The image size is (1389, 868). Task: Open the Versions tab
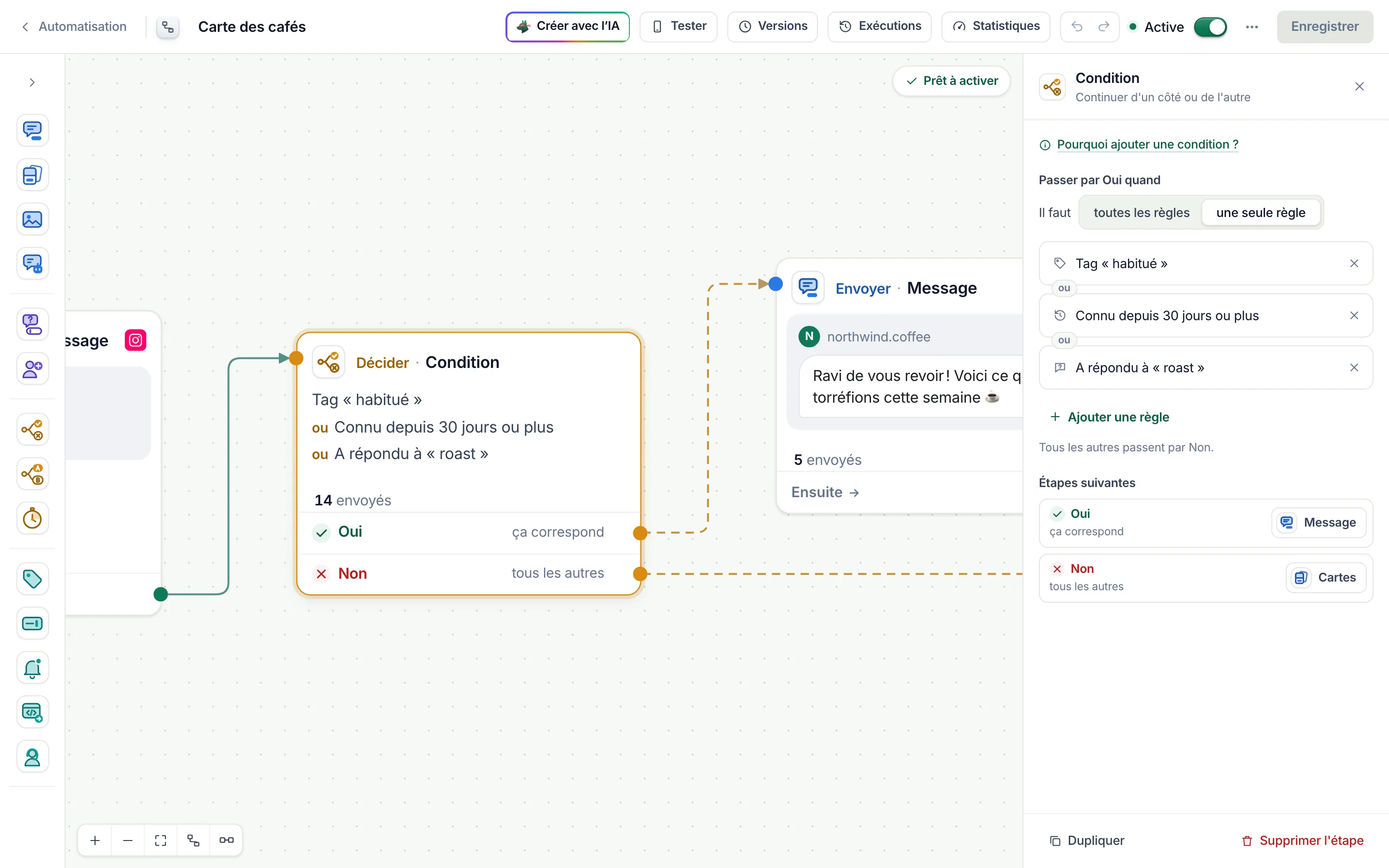772,27
